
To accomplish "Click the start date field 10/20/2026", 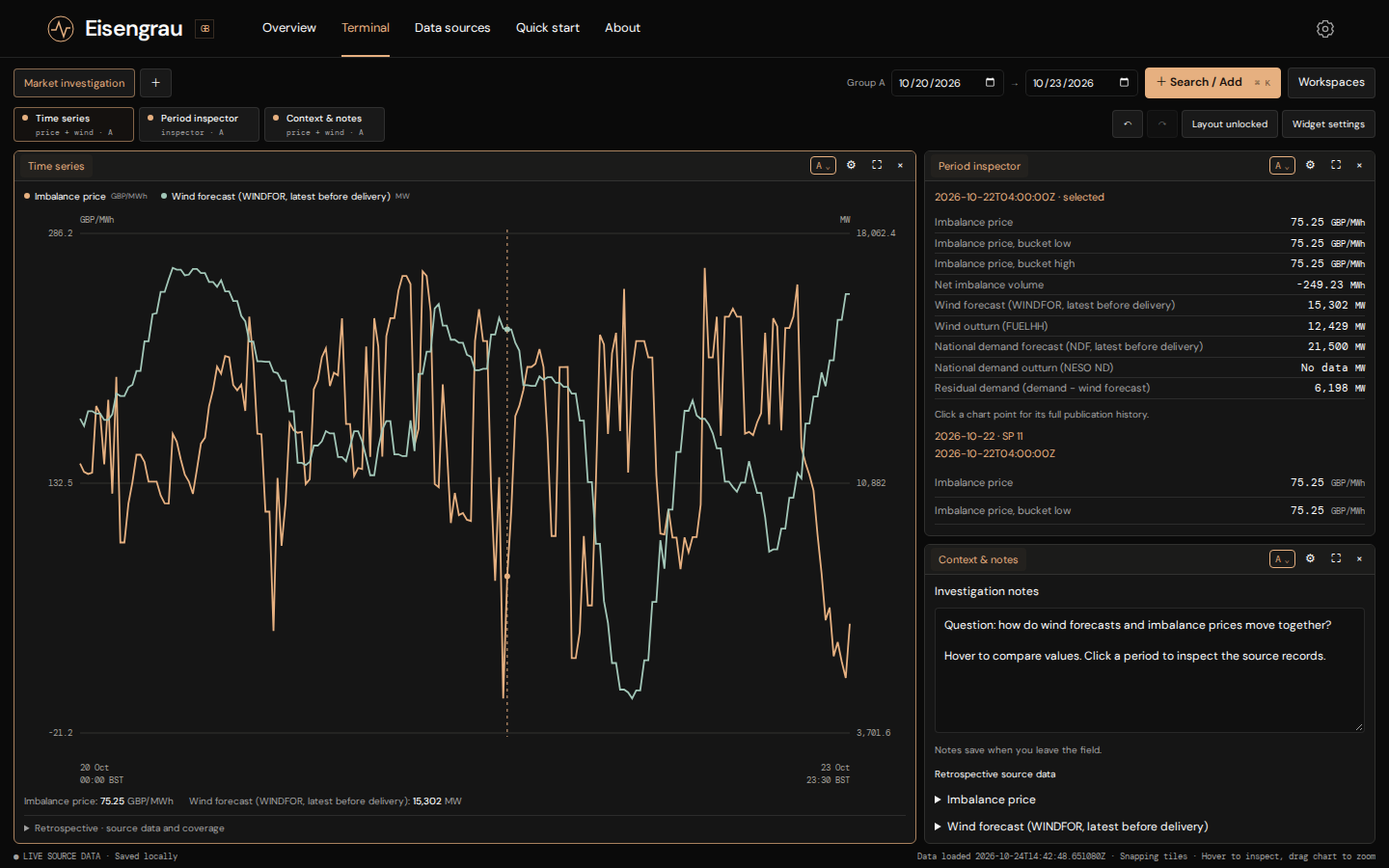I will (x=947, y=83).
